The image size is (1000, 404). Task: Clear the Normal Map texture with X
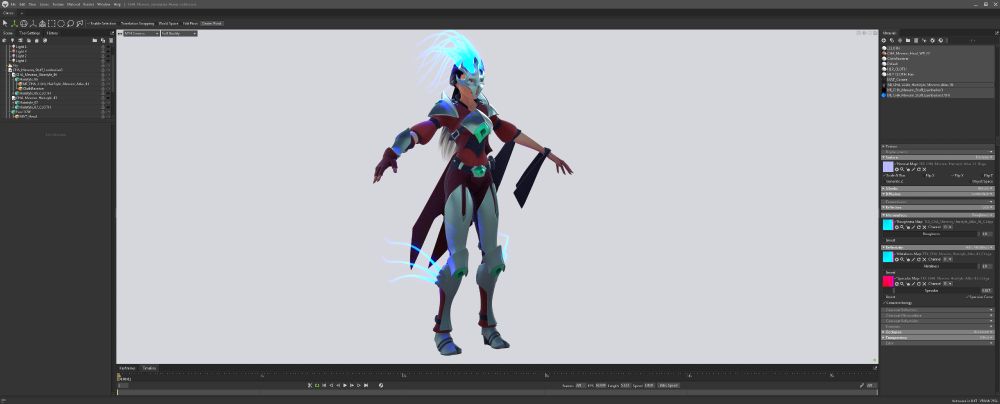pyautogui.click(x=924, y=169)
